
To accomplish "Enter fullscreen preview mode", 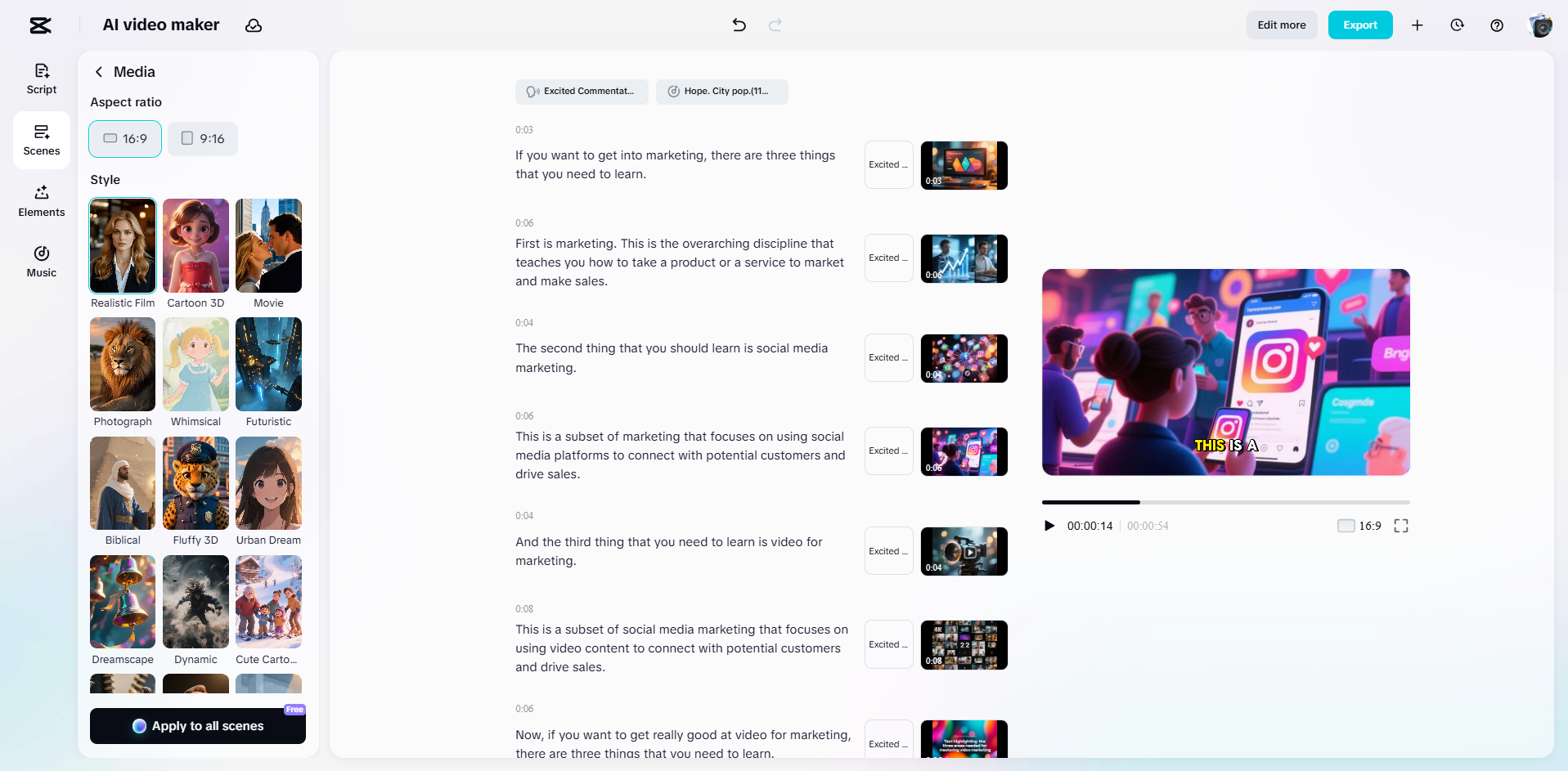I will pyautogui.click(x=1401, y=526).
